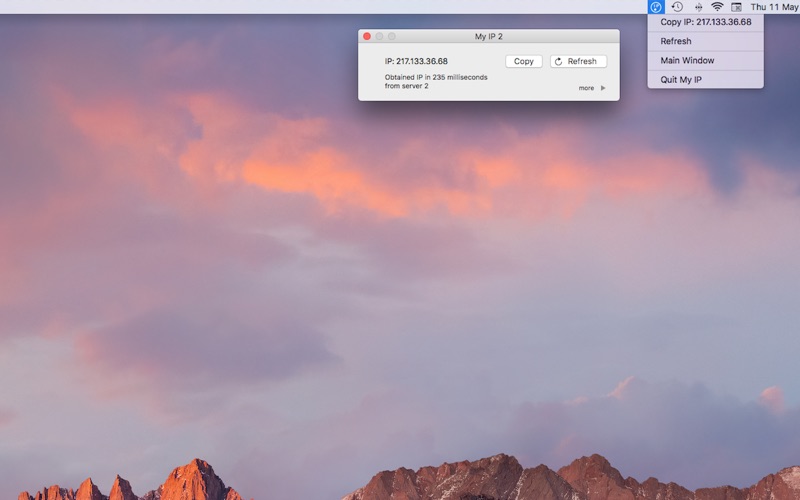Screen dimensions: 800x500
Task: Expand details with the more triangle
Action: pos(603,88)
